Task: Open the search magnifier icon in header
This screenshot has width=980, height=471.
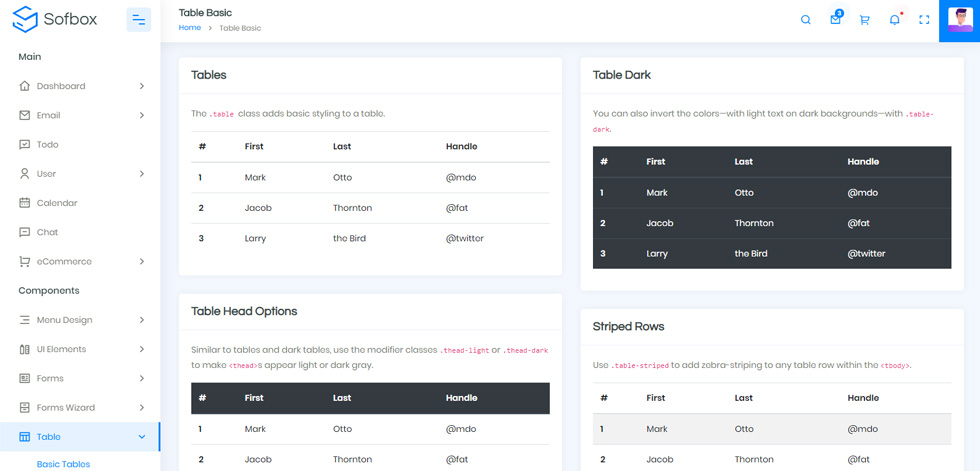Action: tap(806, 20)
